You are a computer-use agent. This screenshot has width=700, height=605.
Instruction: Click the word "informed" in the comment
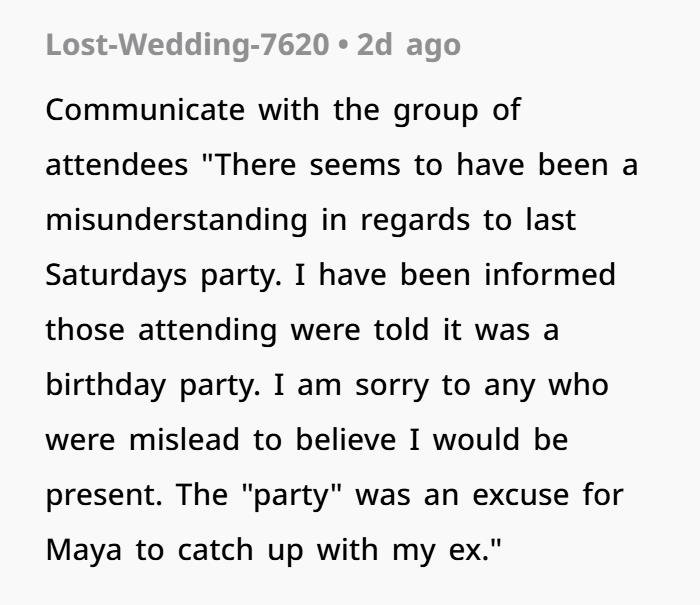(x=550, y=274)
